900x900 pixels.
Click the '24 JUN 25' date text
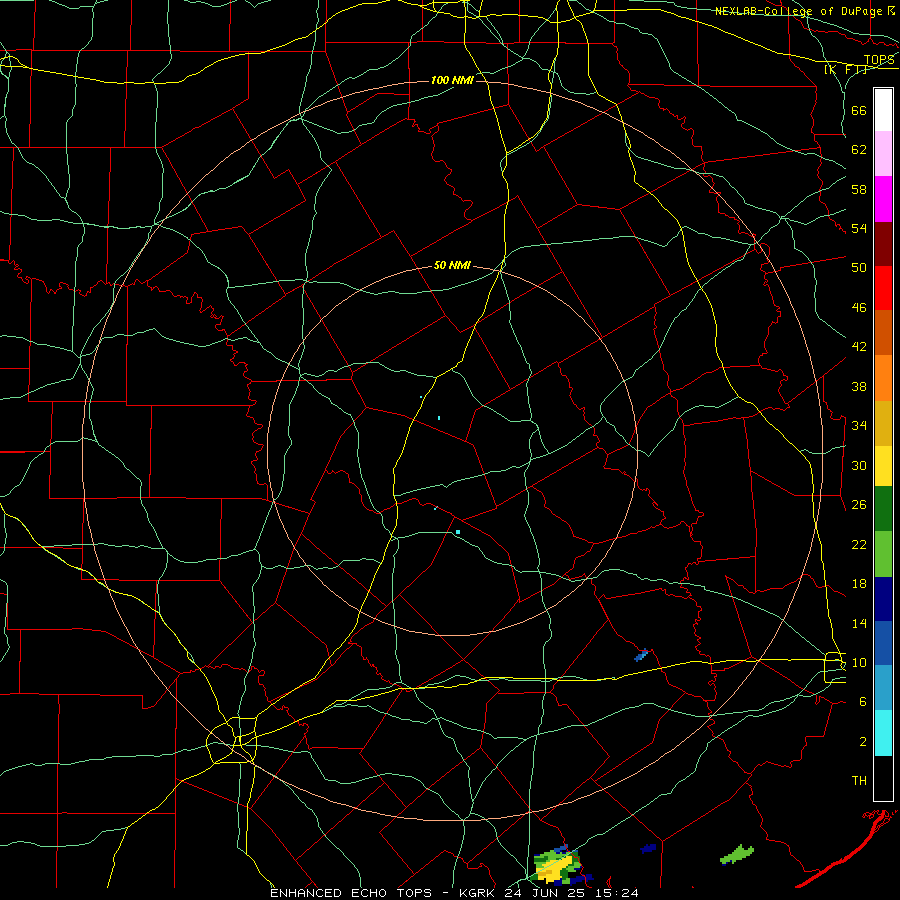(546, 893)
